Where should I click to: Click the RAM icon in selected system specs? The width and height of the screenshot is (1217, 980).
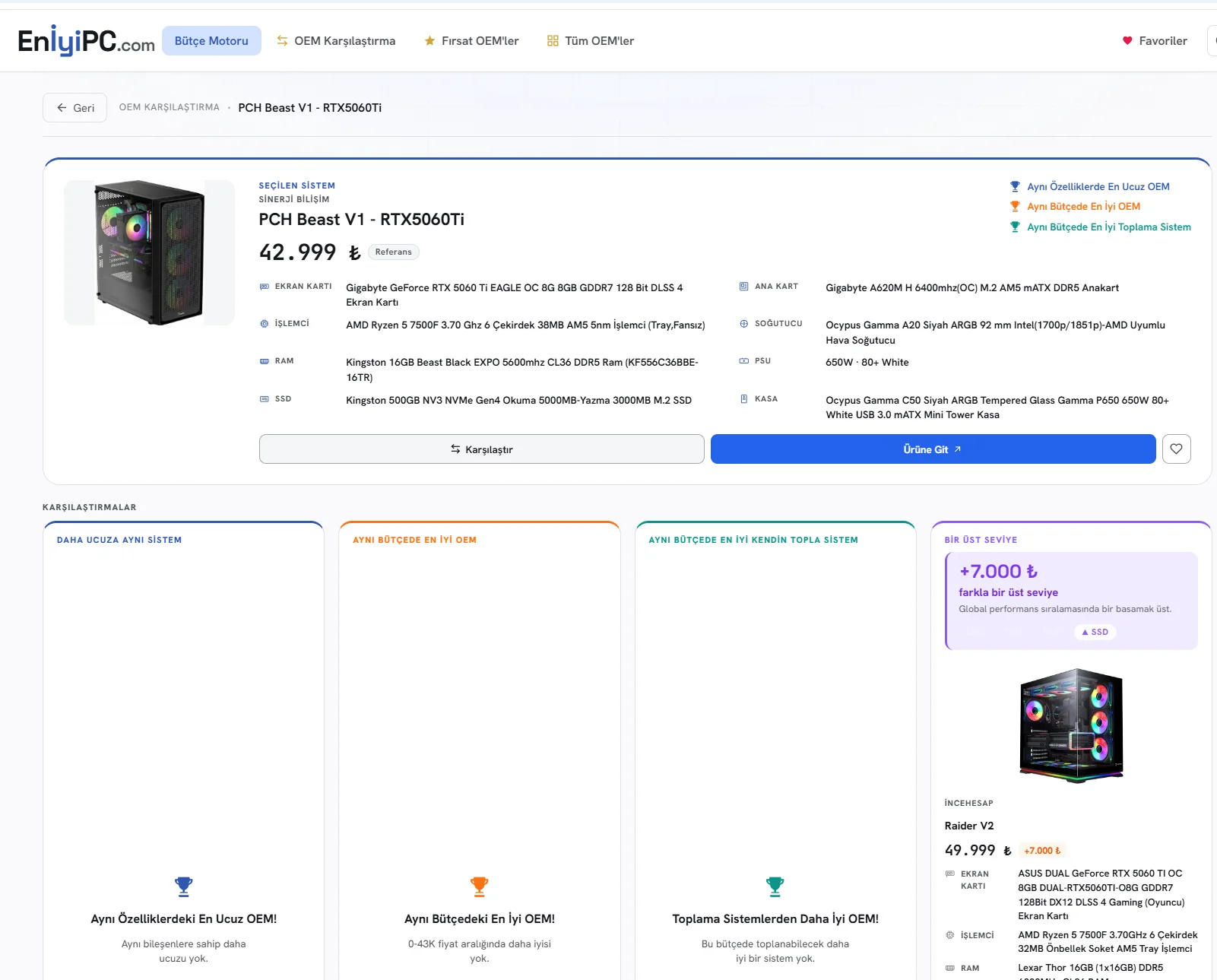tap(265, 361)
